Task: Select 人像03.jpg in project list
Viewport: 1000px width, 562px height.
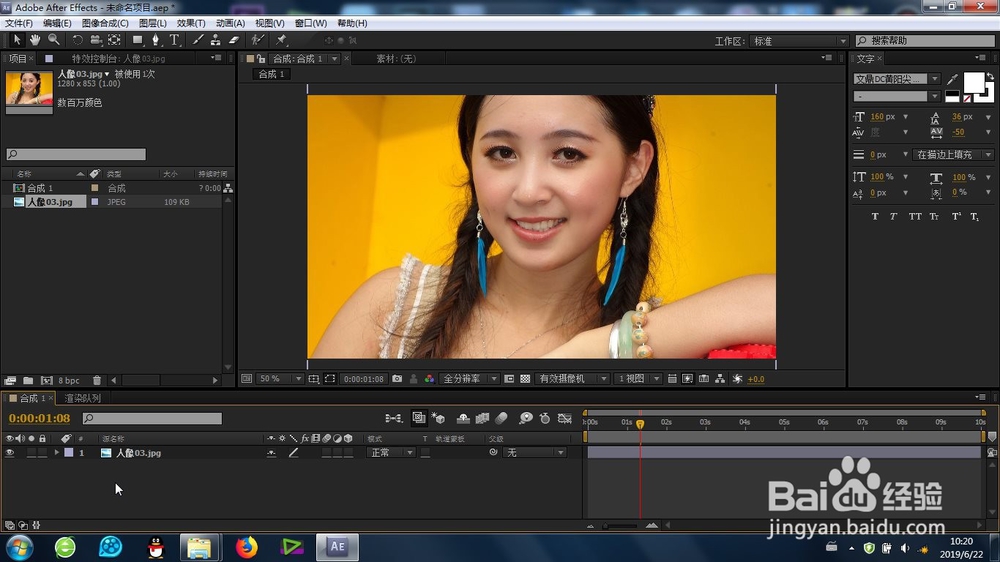Action: [x=50, y=202]
